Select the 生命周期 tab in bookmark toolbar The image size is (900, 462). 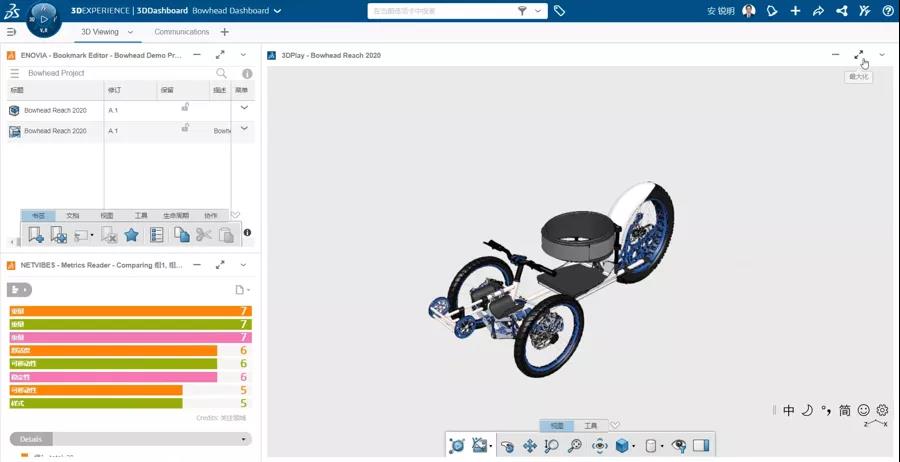pos(176,216)
